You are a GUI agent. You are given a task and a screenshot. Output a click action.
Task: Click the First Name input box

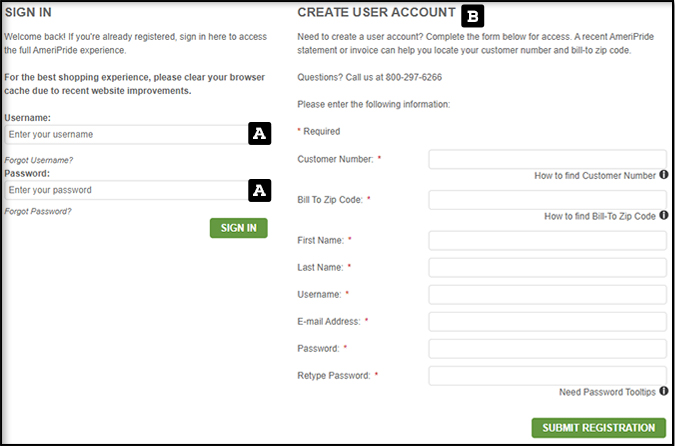coord(547,240)
